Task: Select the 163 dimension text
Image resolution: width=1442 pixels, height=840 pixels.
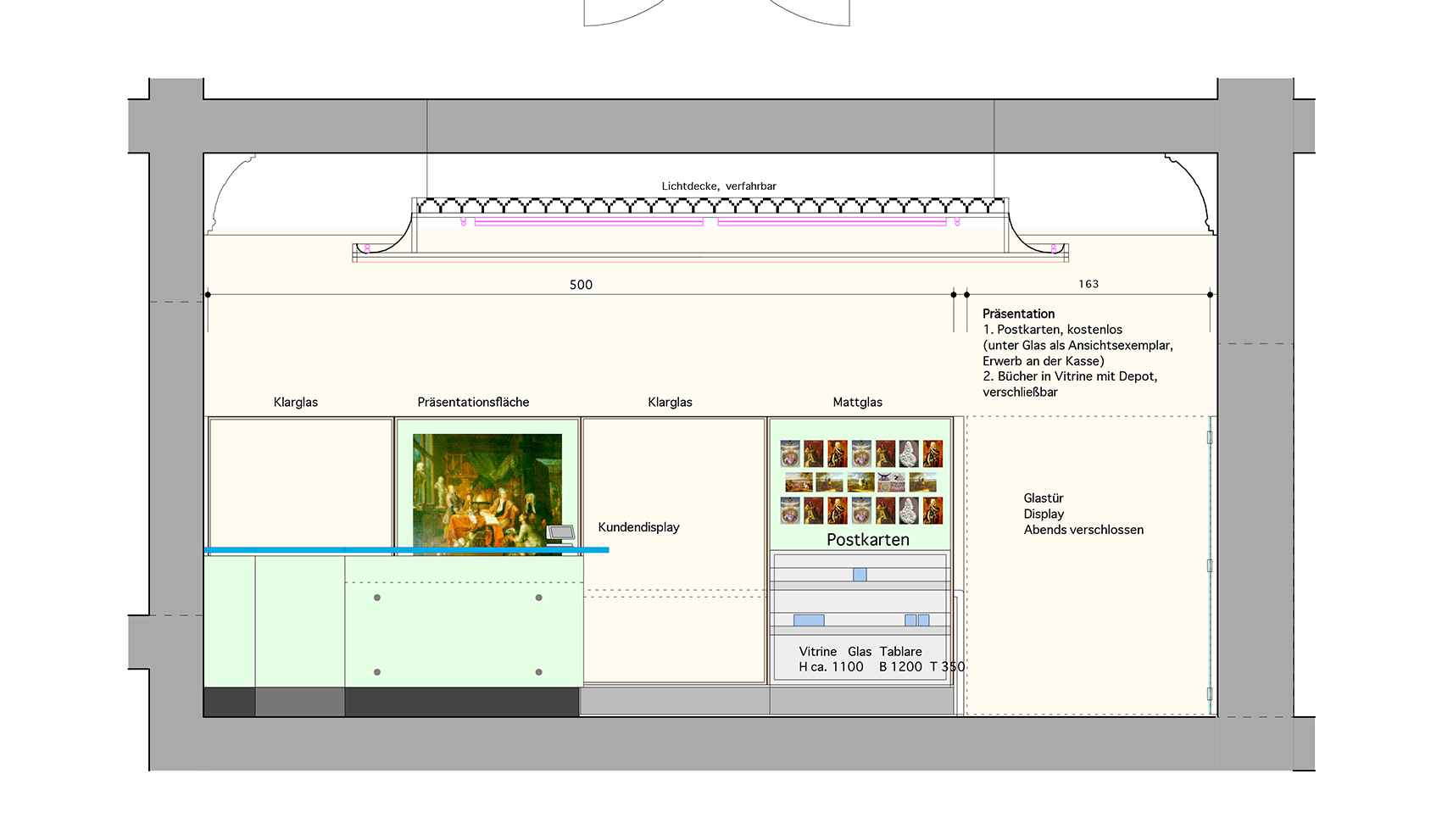Action: tap(1088, 284)
